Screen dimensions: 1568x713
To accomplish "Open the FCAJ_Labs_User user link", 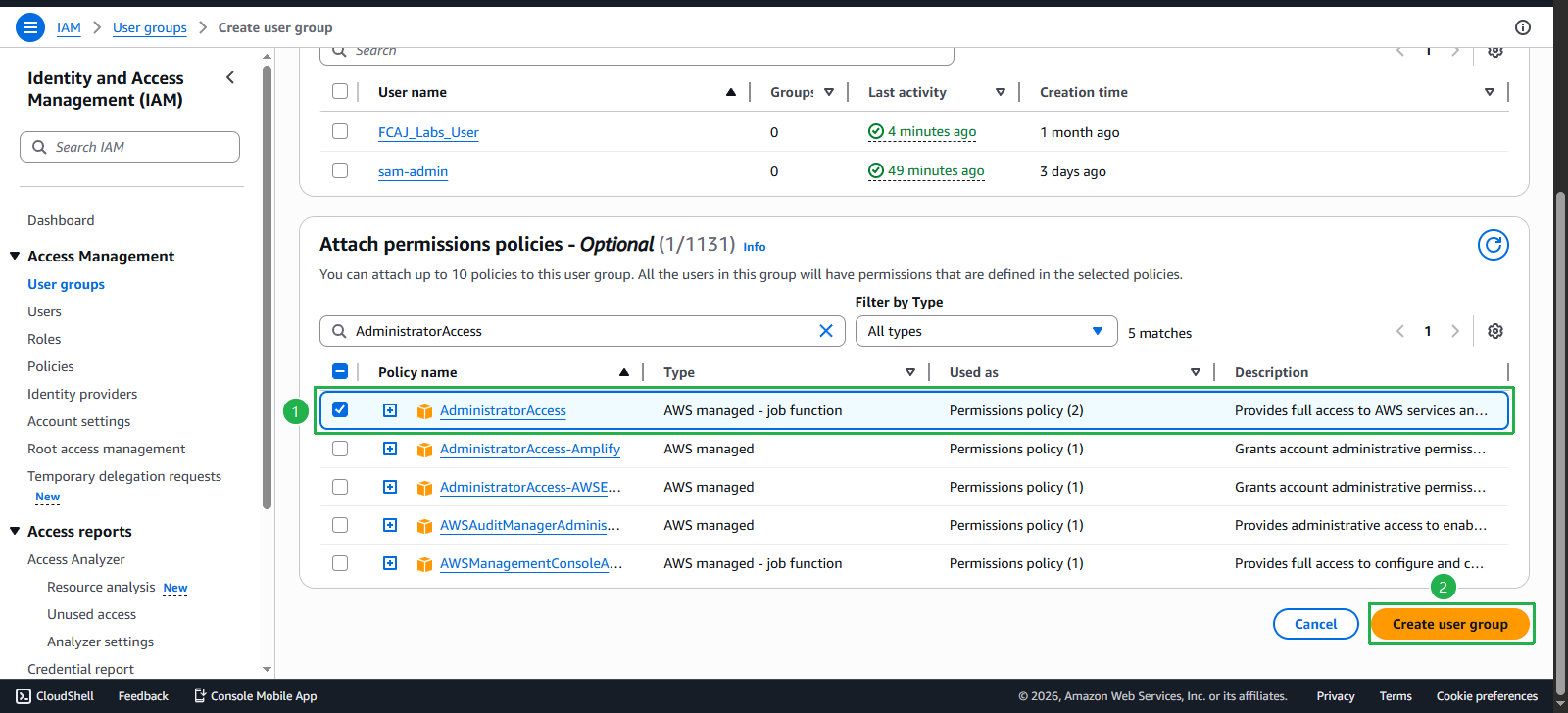I will [428, 132].
